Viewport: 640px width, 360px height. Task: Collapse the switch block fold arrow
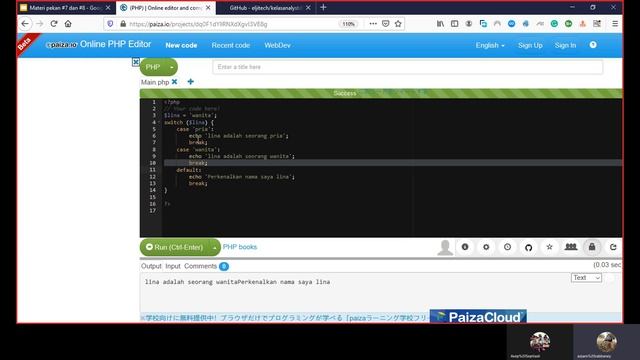(x=159, y=122)
